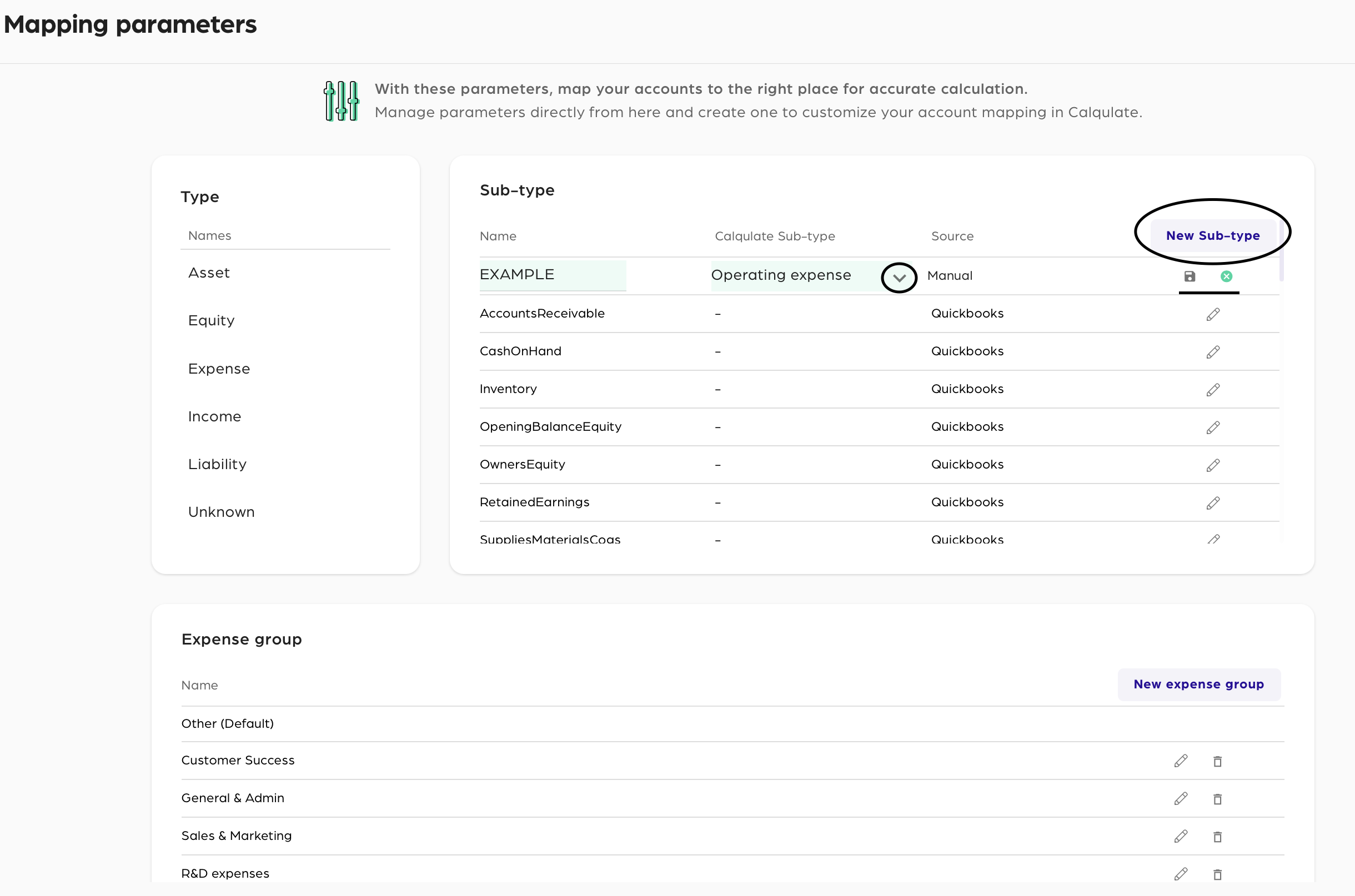1355x896 pixels.
Task: Select the Asset type
Action: coord(209,273)
